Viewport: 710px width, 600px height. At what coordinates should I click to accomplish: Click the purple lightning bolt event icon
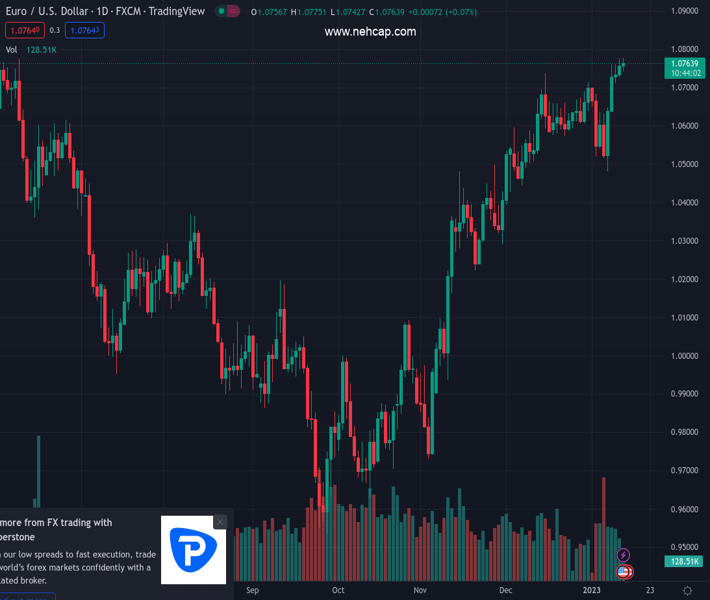pyautogui.click(x=624, y=555)
